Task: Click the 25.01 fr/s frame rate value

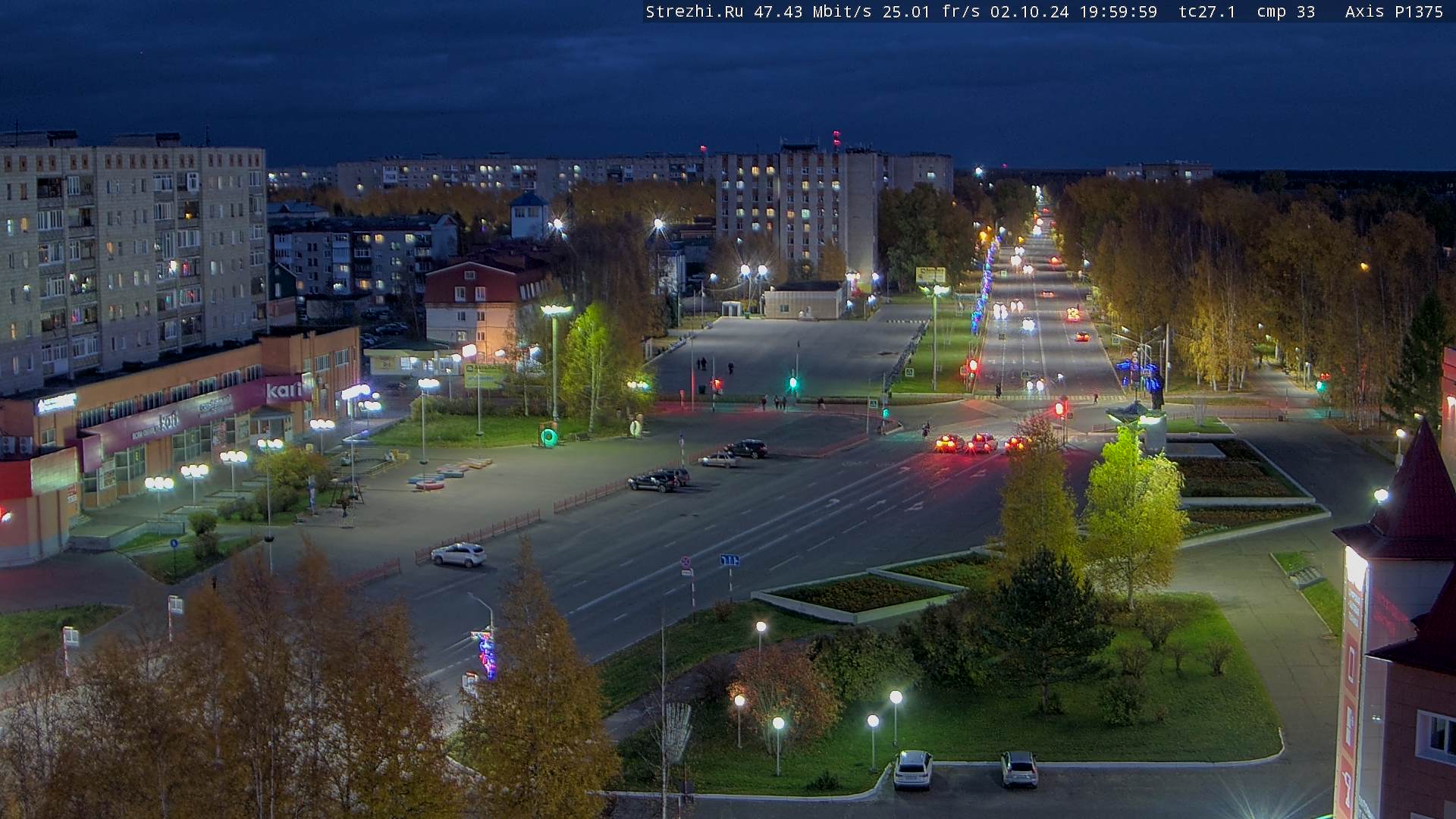Action: (x=931, y=11)
